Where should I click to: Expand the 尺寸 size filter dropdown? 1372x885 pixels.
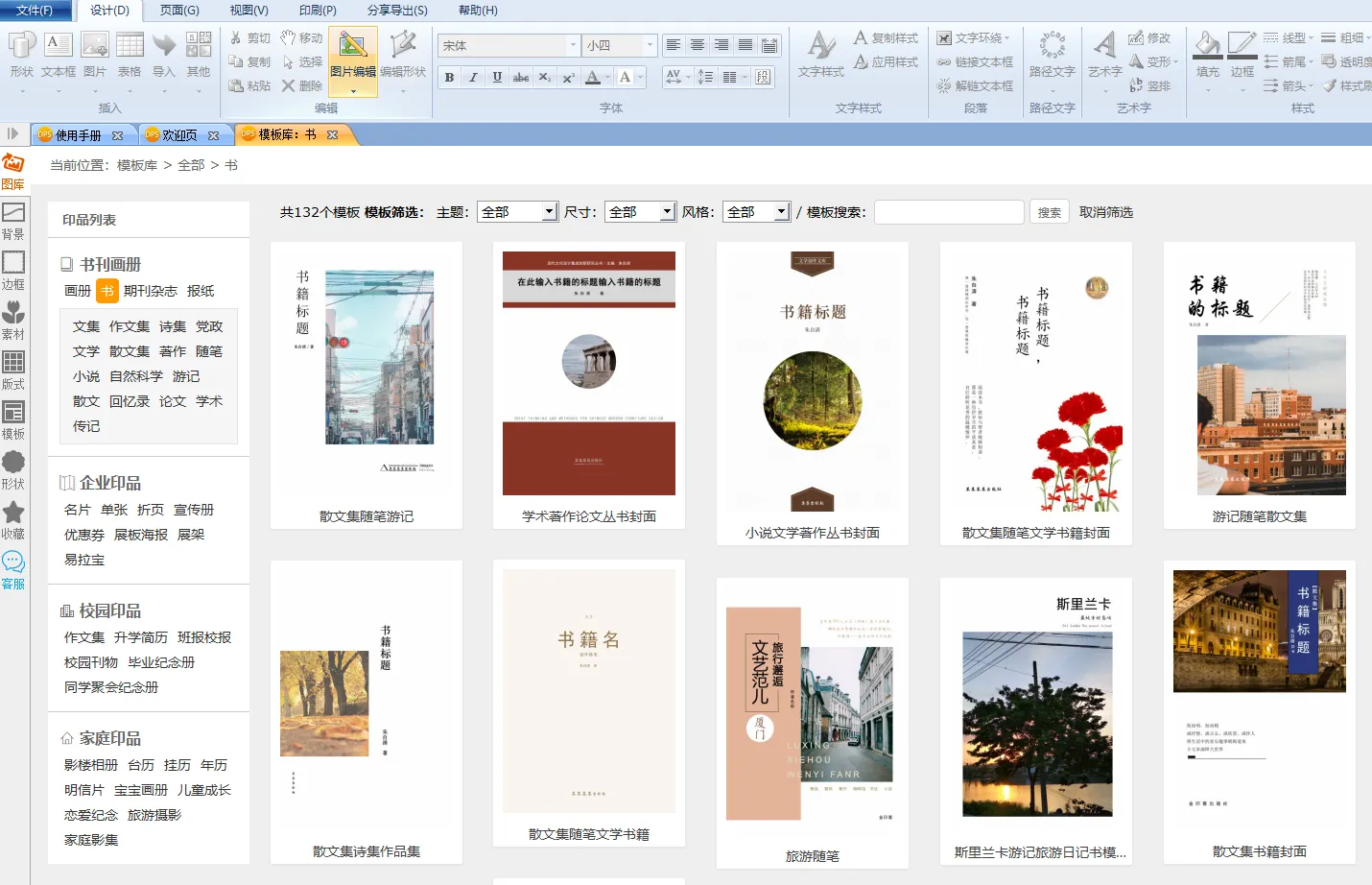668,212
